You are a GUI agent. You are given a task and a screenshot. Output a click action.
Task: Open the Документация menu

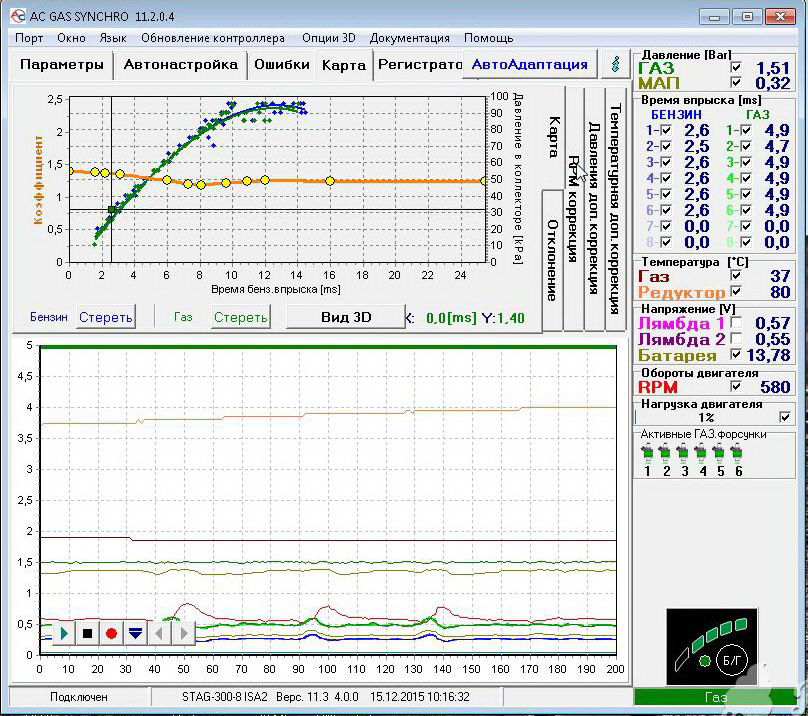pos(410,38)
